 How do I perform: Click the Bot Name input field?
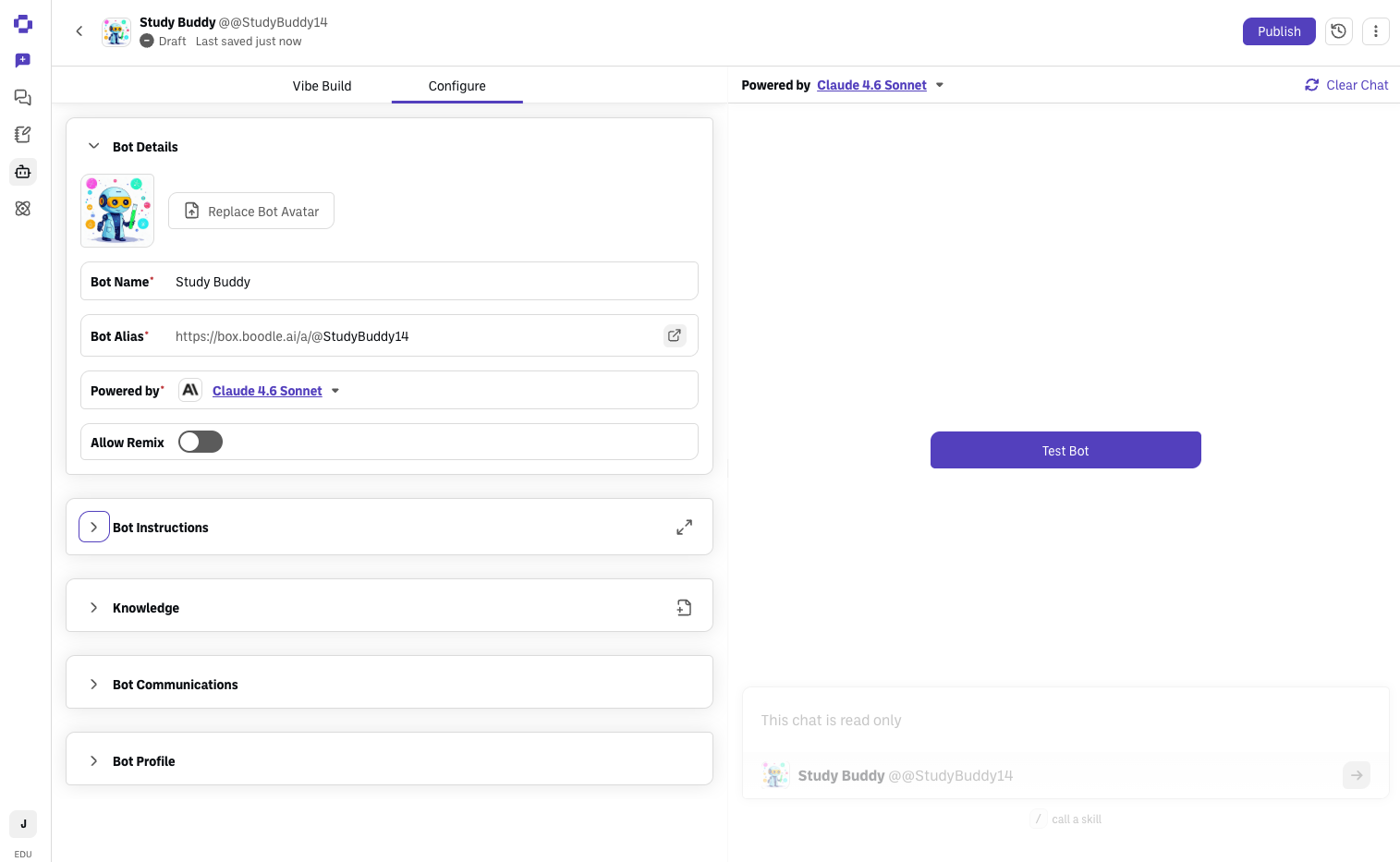(389, 281)
